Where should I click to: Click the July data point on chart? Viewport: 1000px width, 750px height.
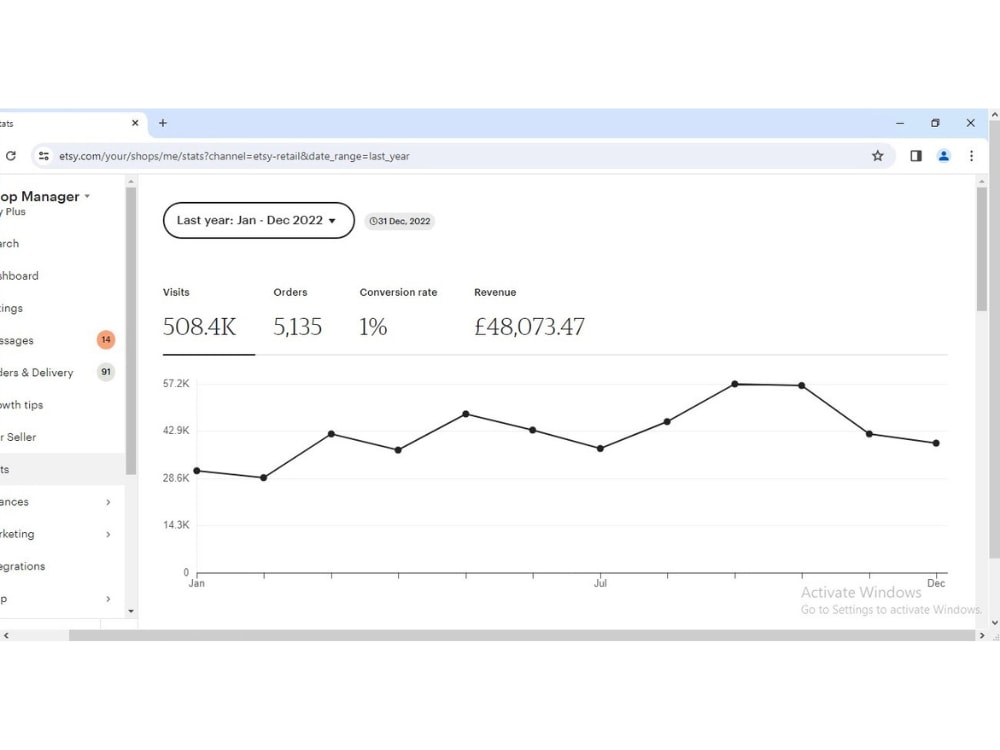point(600,448)
